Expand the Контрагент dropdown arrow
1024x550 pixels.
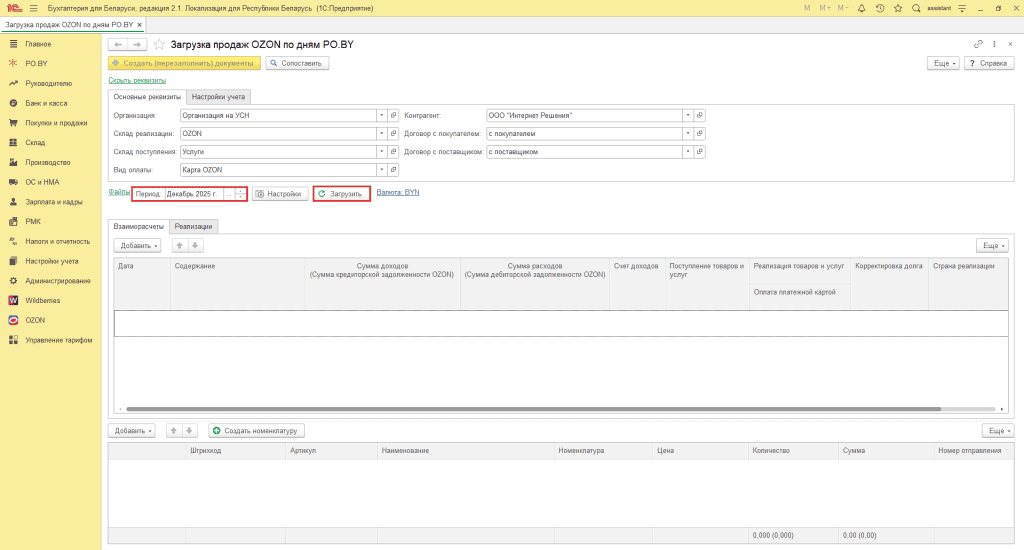coord(688,116)
